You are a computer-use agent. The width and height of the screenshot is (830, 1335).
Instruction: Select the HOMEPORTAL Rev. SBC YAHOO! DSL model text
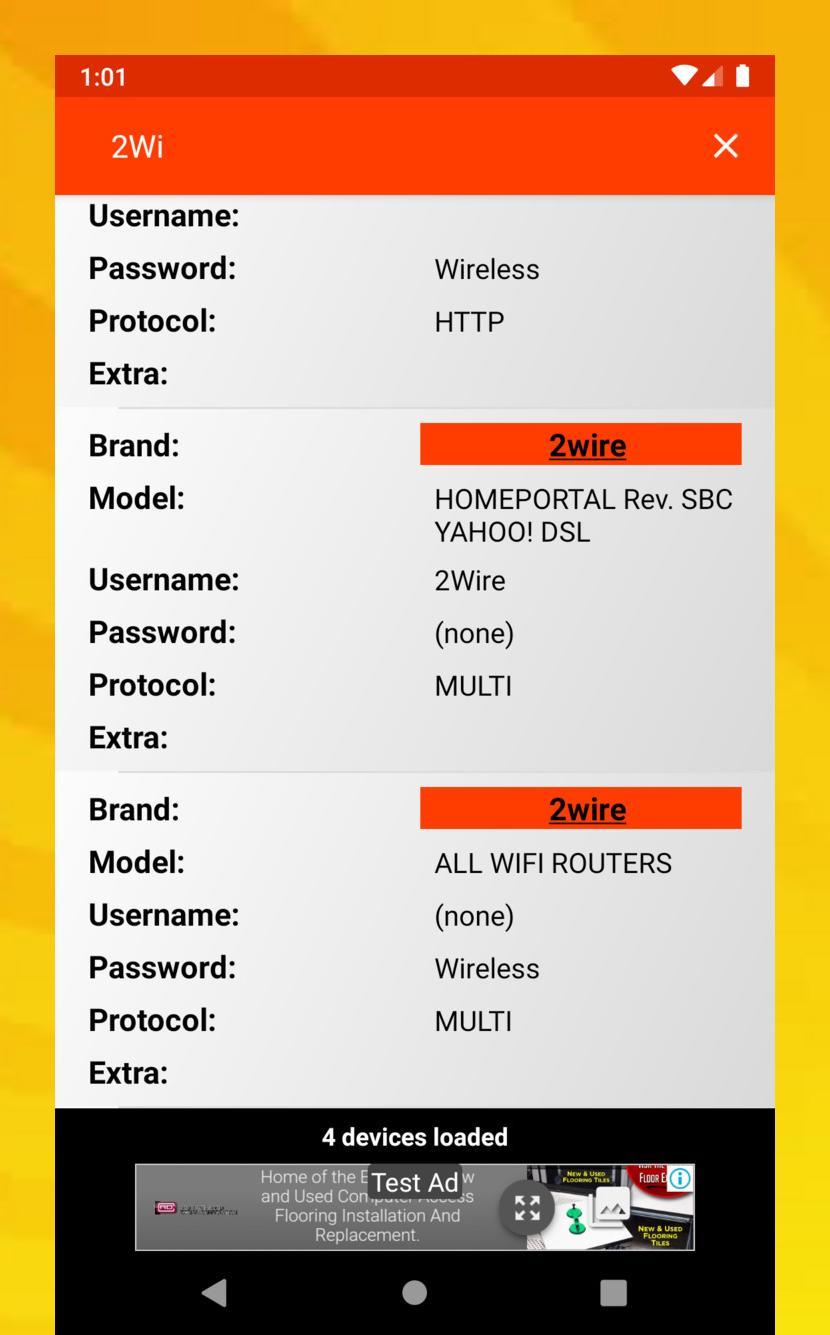point(583,516)
